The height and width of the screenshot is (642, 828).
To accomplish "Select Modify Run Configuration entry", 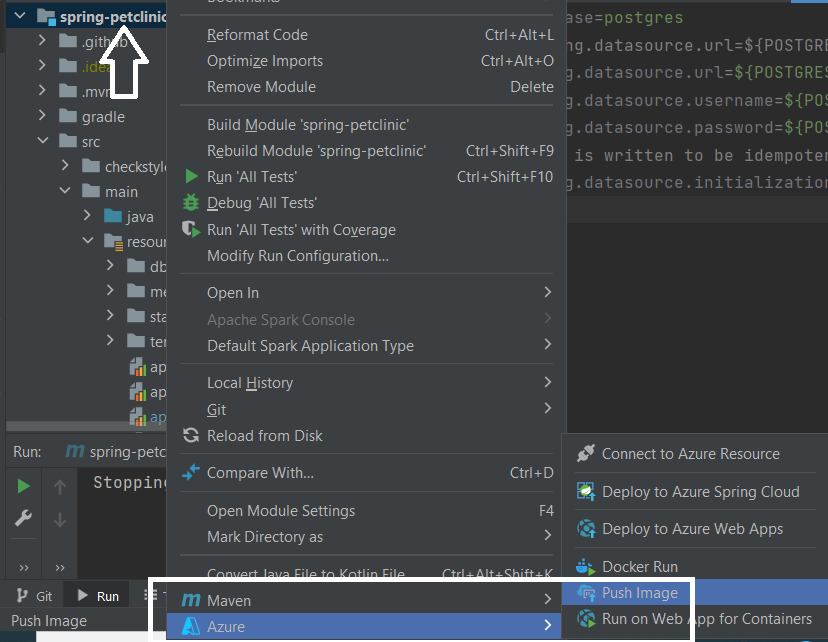I will tap(367, 256).
